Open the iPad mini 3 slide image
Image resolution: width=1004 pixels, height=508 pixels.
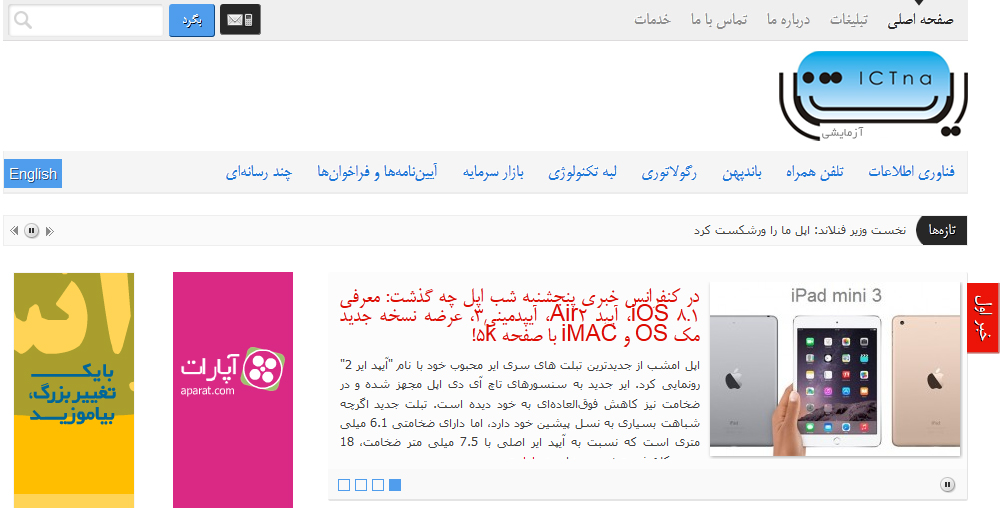tap(835, 370)
